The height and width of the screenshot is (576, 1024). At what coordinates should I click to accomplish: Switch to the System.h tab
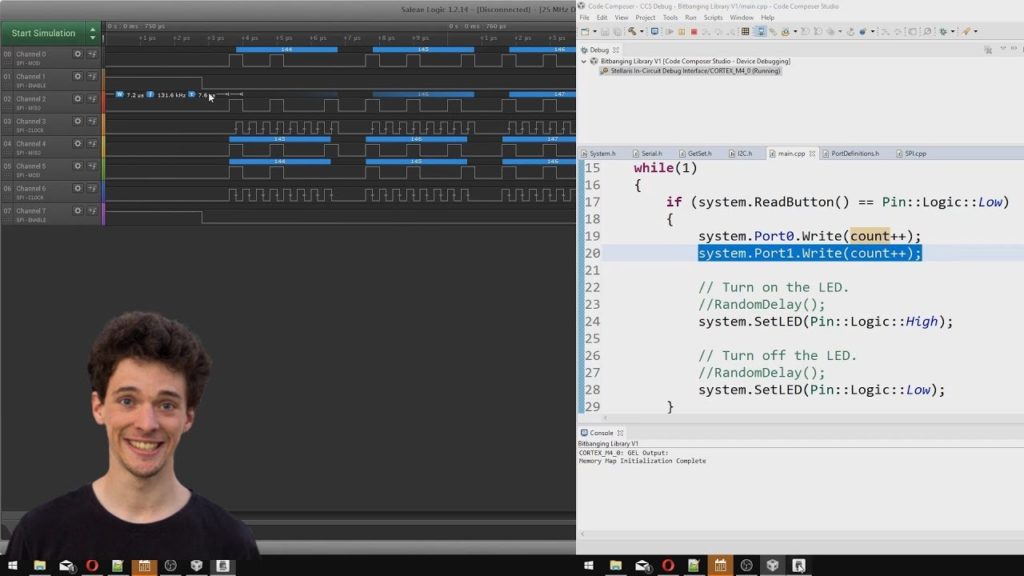599,153
